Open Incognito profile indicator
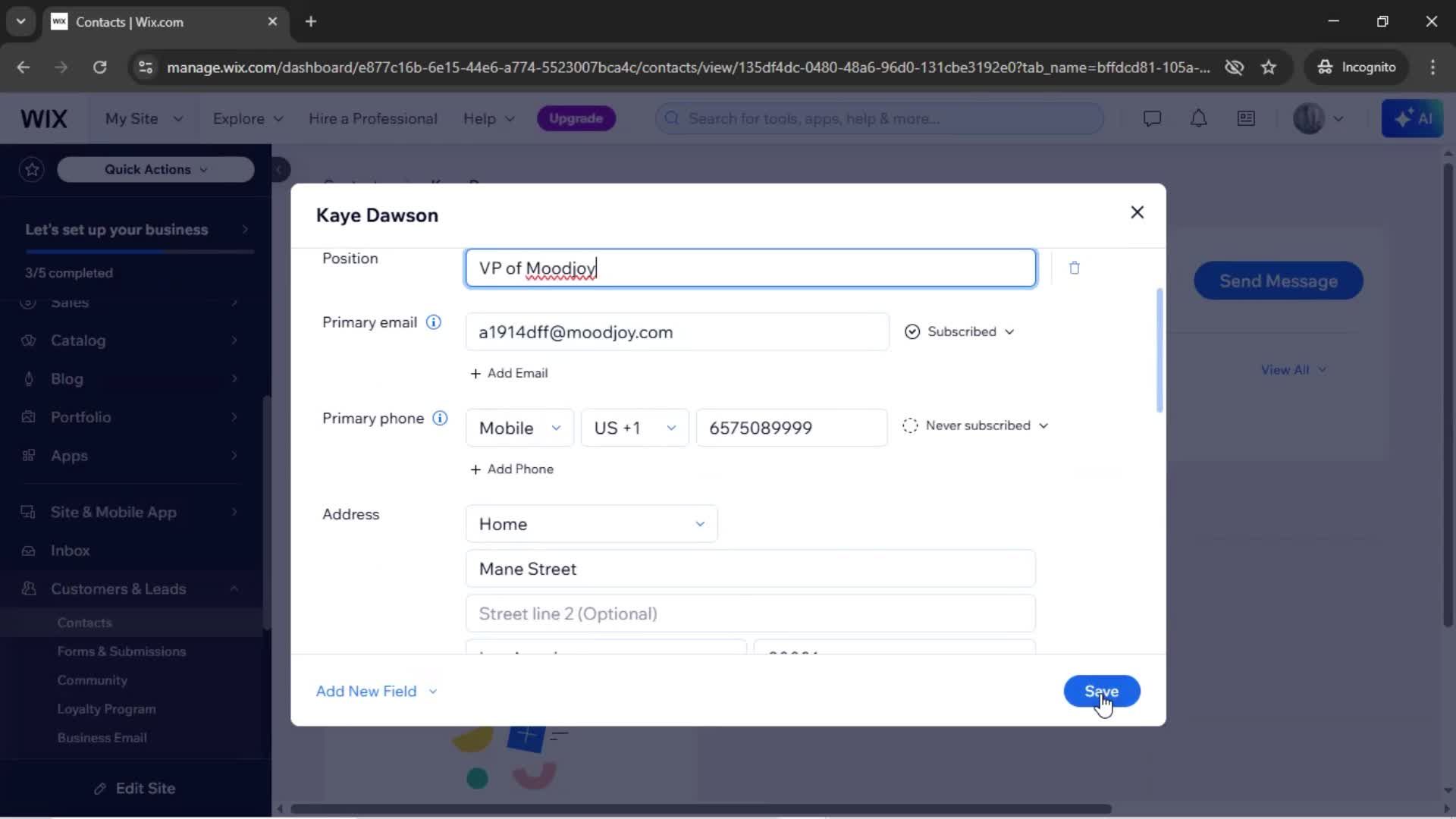This screenshot has height=819, width=1456. pyautogui.click(x=1357, y=67)
